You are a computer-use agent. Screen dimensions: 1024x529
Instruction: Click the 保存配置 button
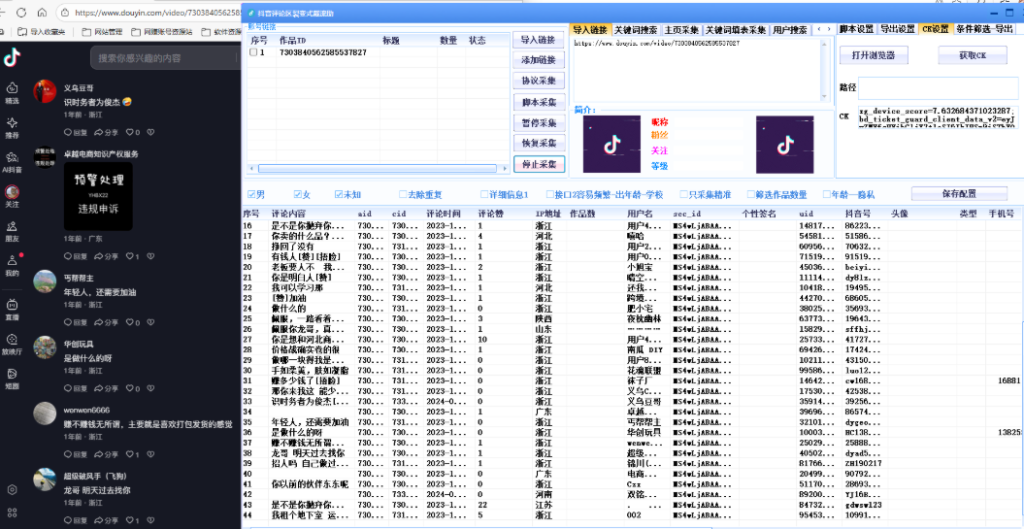tap(959, 193)
